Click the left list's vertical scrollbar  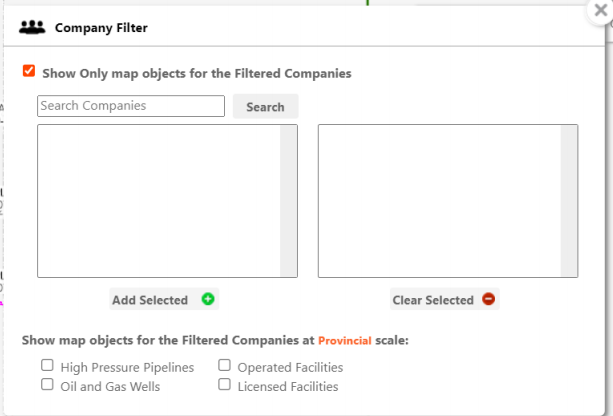(x=289, y=200)
